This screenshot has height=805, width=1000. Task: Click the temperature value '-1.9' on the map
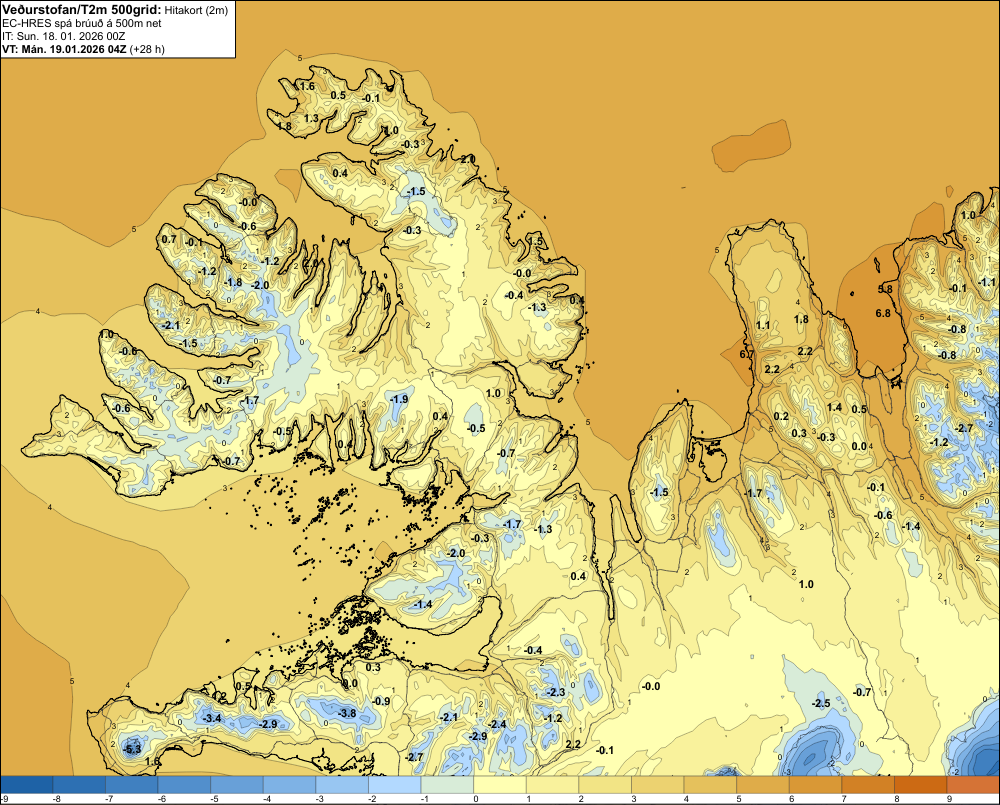tap(399, 399)
